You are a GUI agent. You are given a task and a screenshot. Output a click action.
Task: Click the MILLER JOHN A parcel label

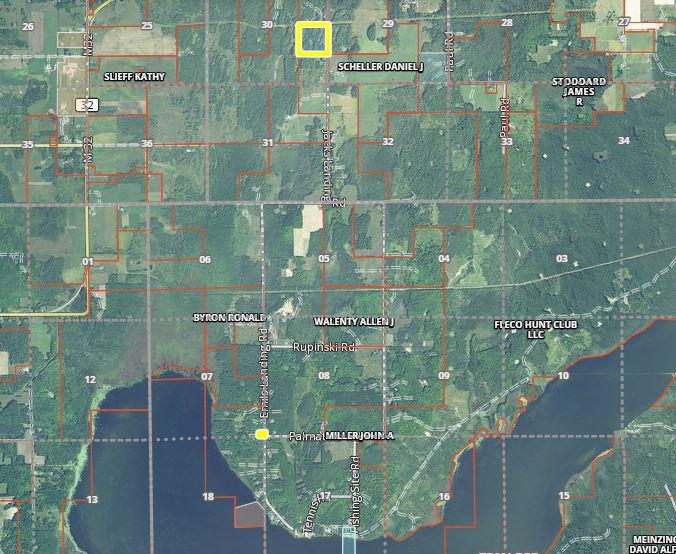click(x=360, y=437)
